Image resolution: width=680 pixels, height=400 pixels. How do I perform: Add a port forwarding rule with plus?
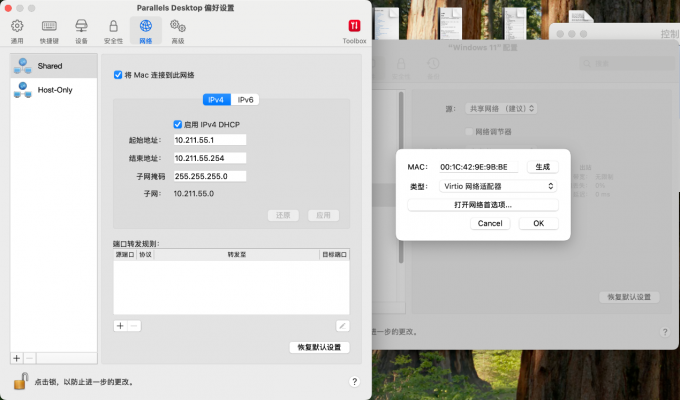click(120, 326)
